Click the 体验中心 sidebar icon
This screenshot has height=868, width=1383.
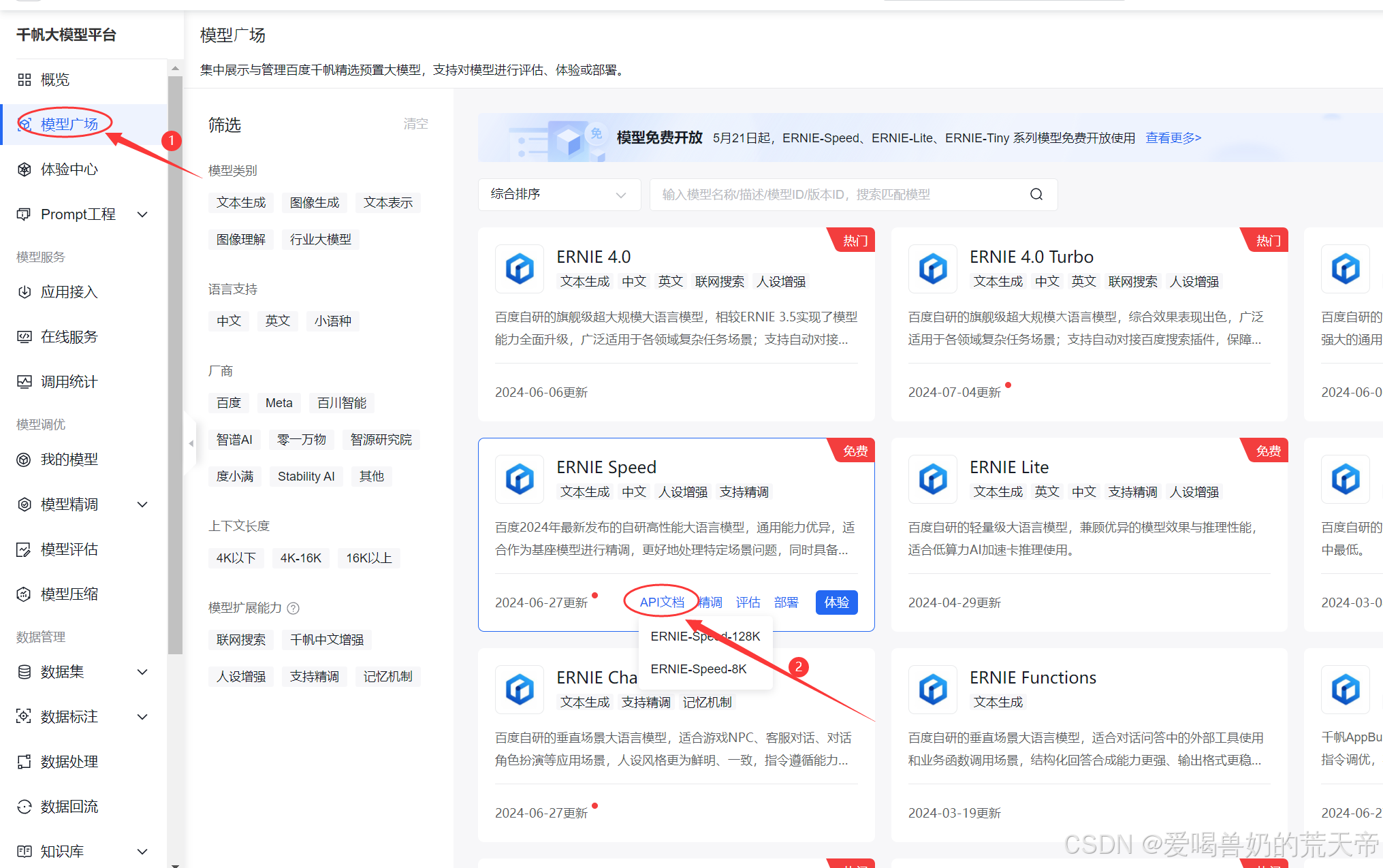pyautogui.click(x=25, y=170)
